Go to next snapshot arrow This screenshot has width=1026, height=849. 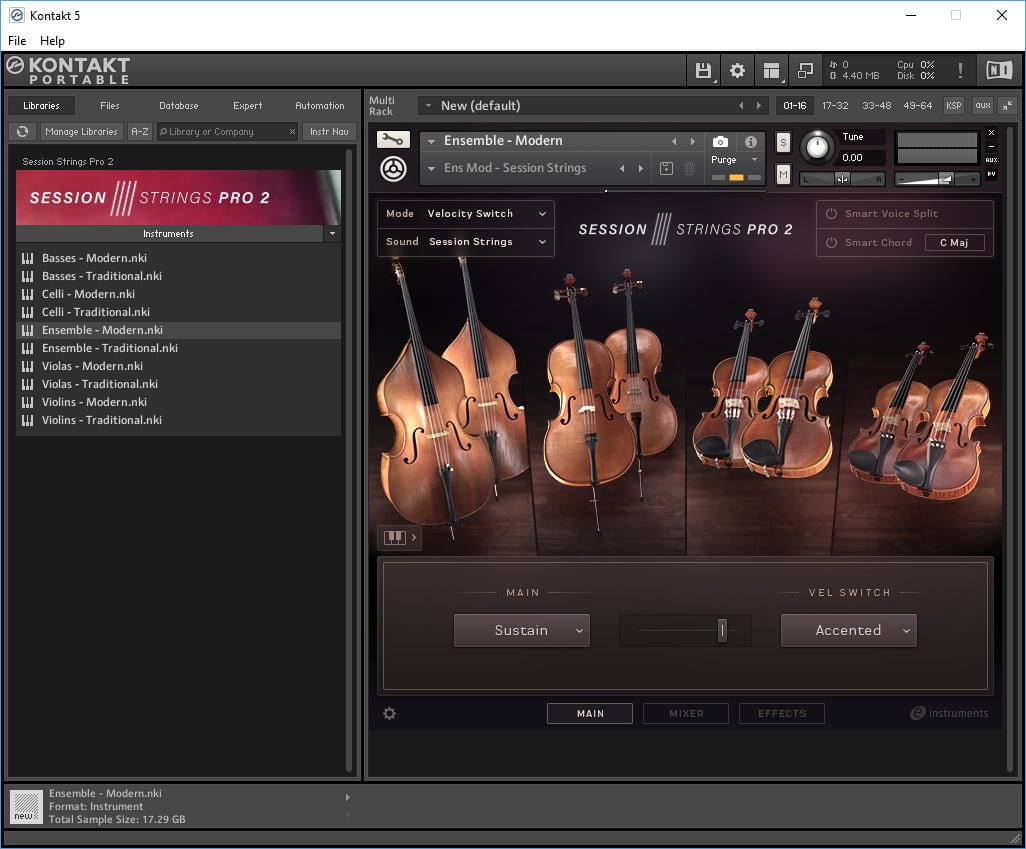(641, 168)
